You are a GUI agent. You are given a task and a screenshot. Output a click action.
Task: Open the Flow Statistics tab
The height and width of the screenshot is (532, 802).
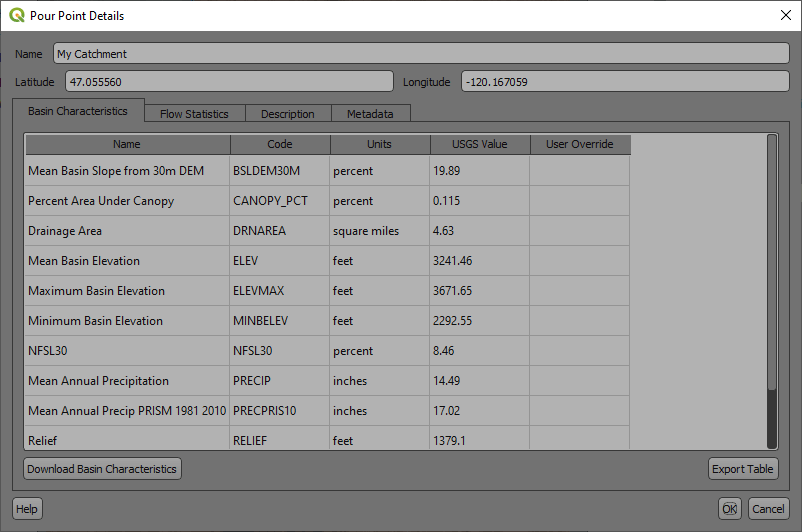click(x=194, y=114)
